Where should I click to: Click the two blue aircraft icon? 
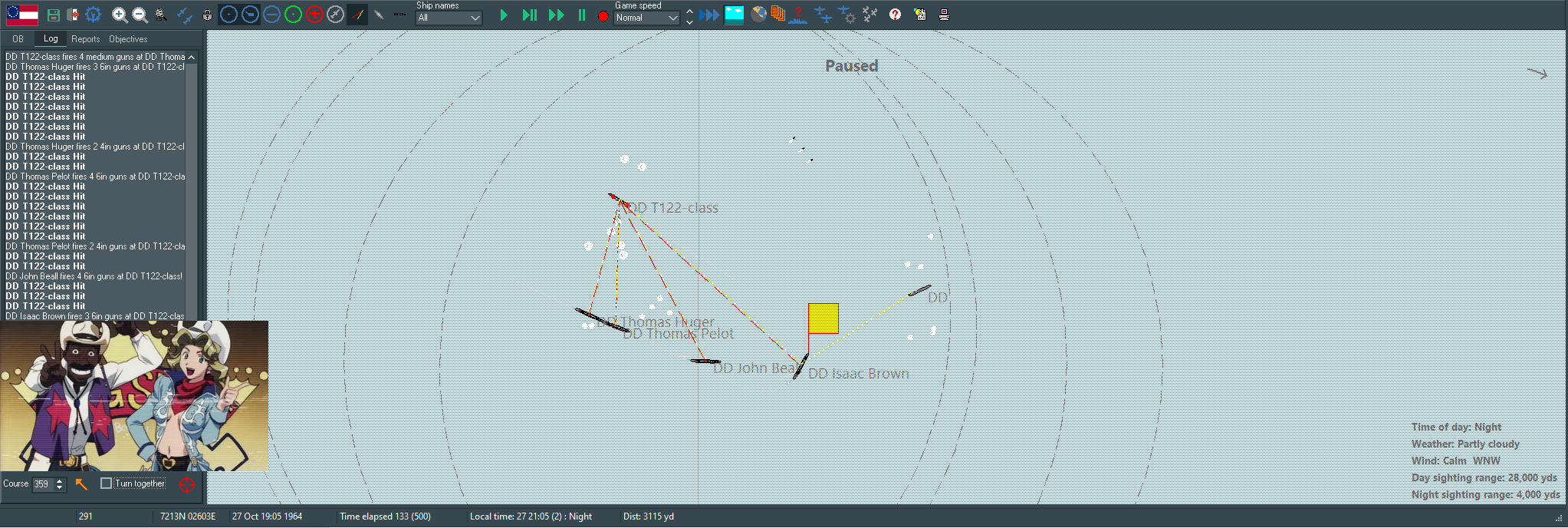(x=185, y=15)
